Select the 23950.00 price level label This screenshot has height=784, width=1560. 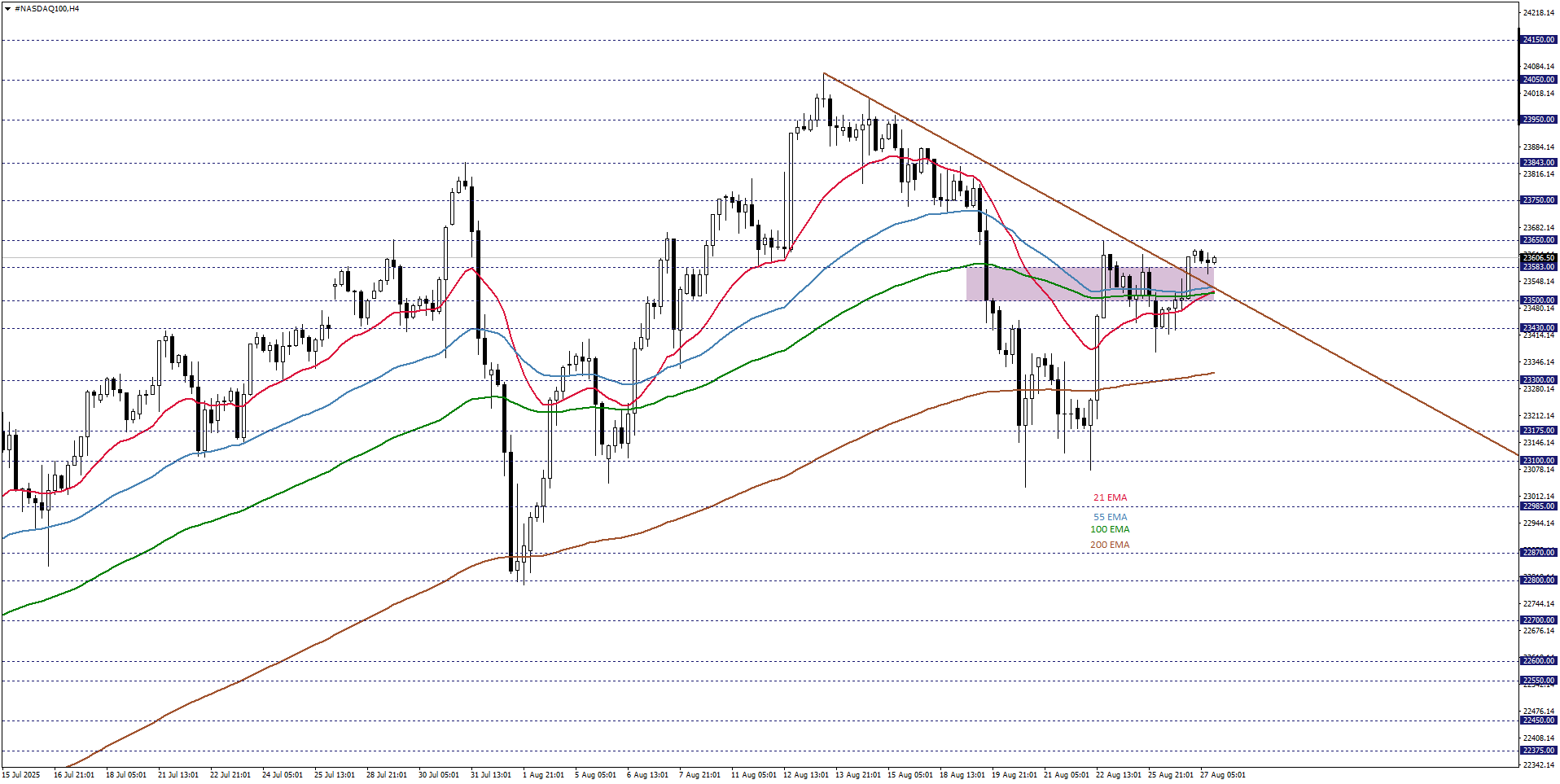click(x=1538, y=120)
